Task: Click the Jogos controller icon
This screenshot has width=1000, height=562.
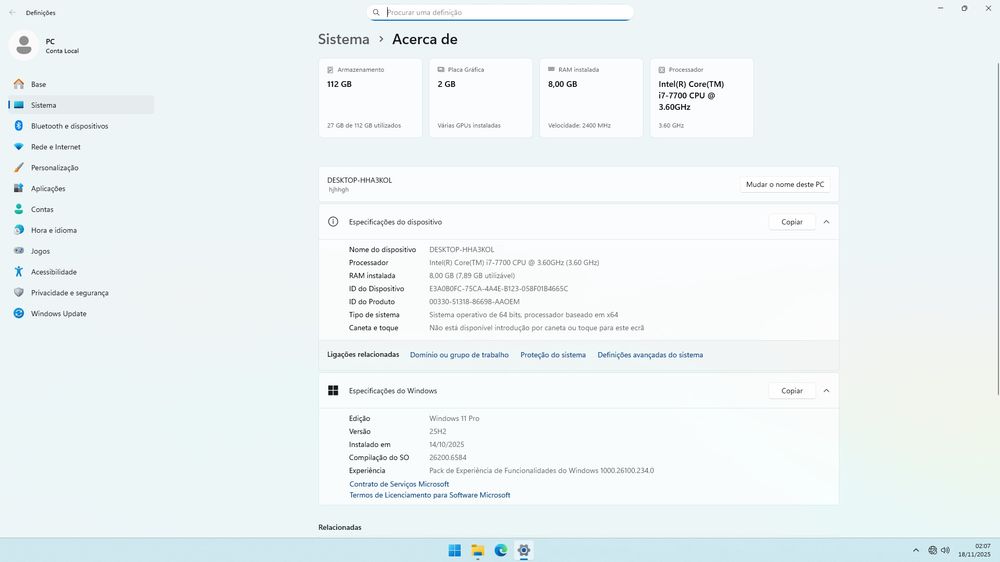Action: point(18,251)
